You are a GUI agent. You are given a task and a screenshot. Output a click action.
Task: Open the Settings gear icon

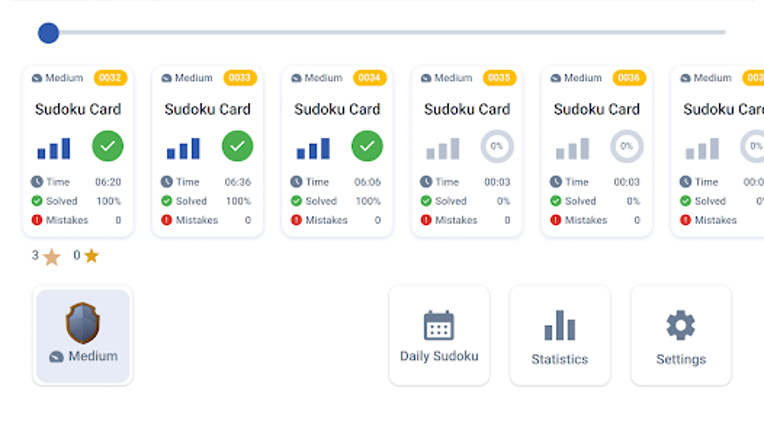pyautogui.click(x=681, y=325)
